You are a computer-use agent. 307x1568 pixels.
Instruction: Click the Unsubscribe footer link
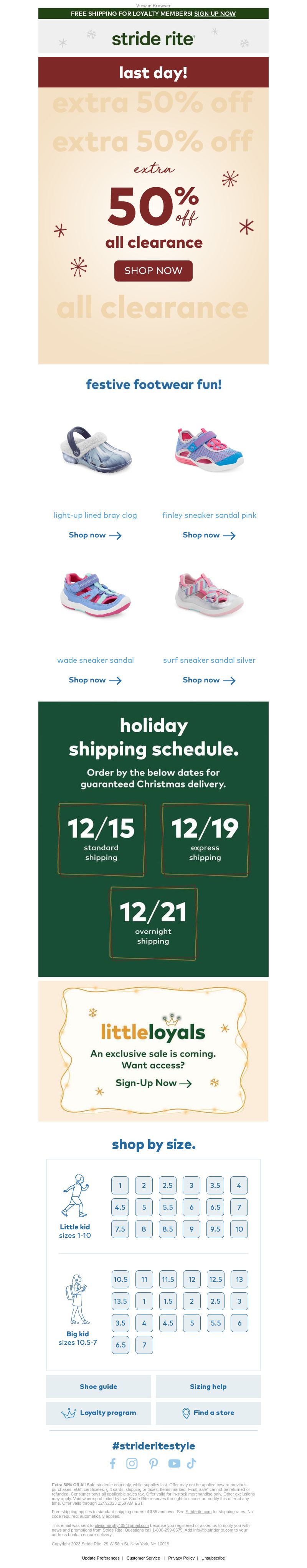pyautogui.click(x=213, y=1558)
